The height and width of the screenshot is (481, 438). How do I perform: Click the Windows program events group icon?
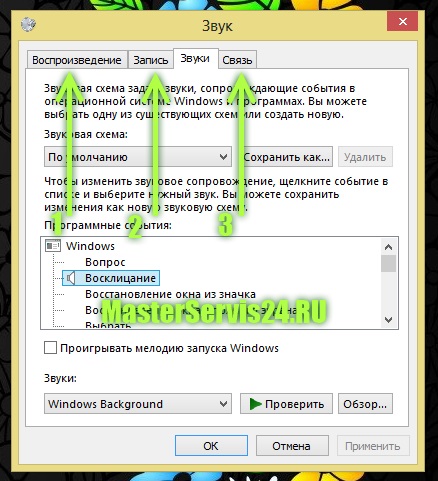click(x=53, y=246)
